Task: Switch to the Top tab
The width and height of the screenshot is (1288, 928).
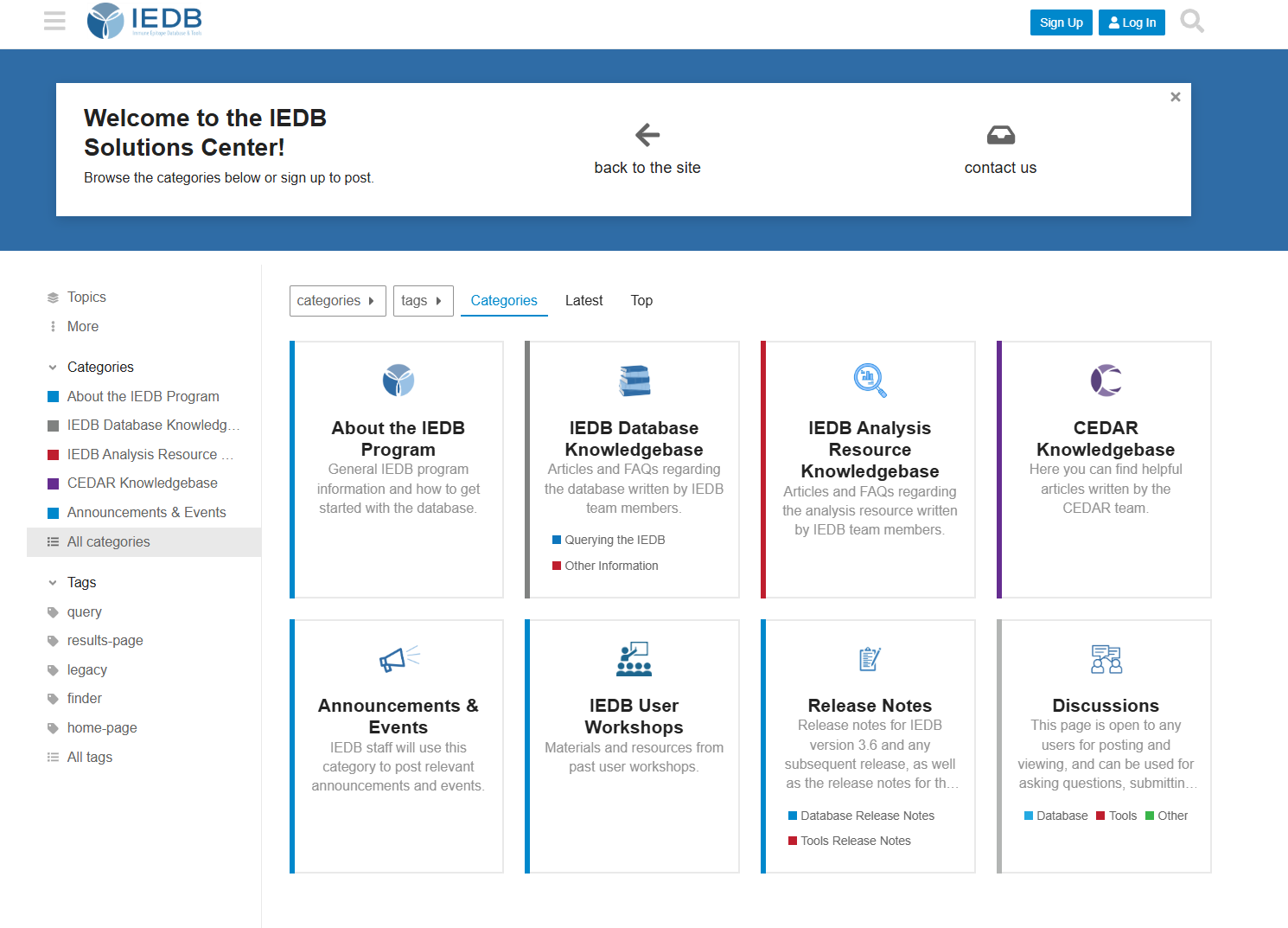Action: pyautogui.click(x=641, y=301)
